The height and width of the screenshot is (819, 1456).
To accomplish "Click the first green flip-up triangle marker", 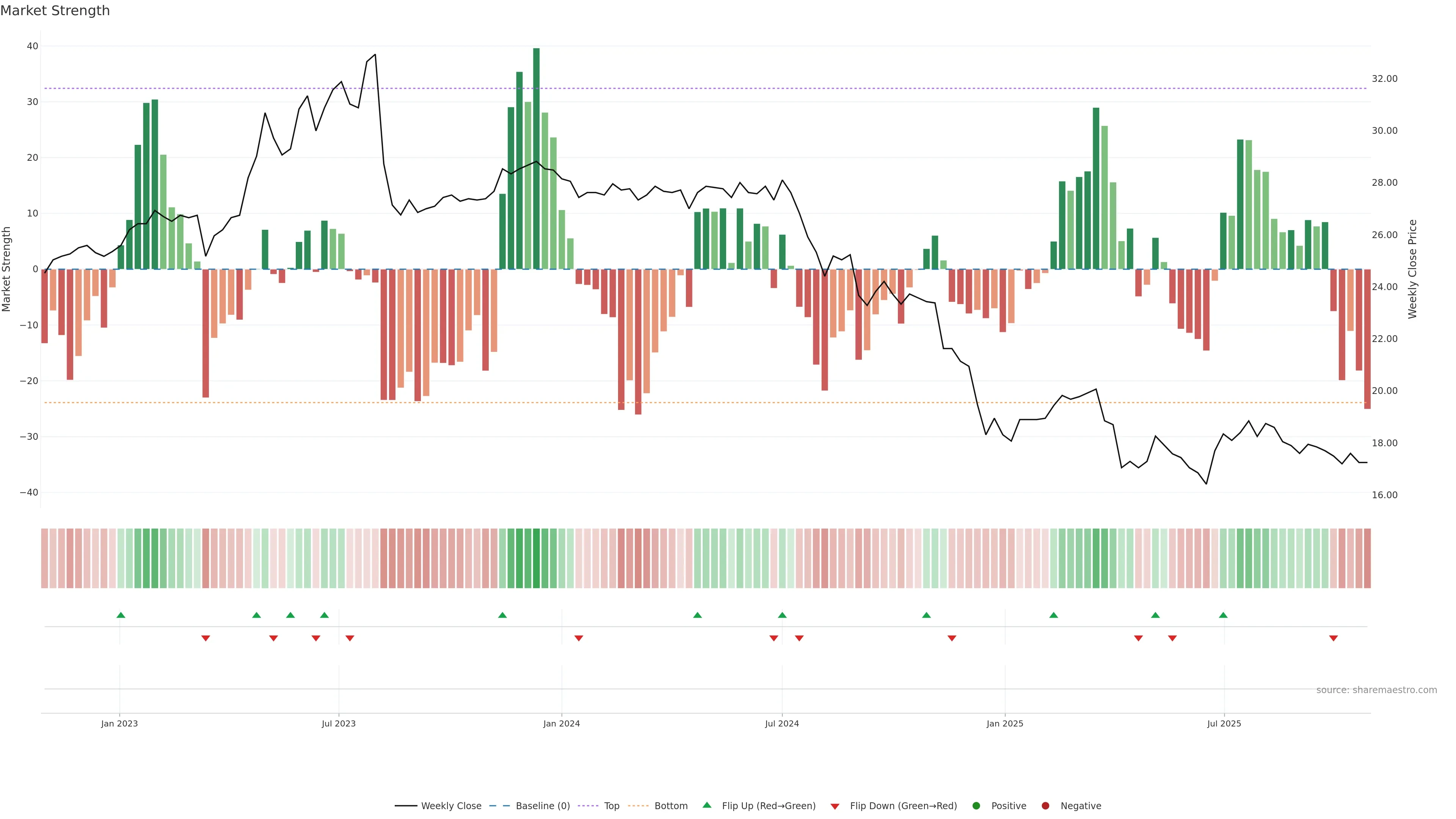I will click(x=121, y=615).
